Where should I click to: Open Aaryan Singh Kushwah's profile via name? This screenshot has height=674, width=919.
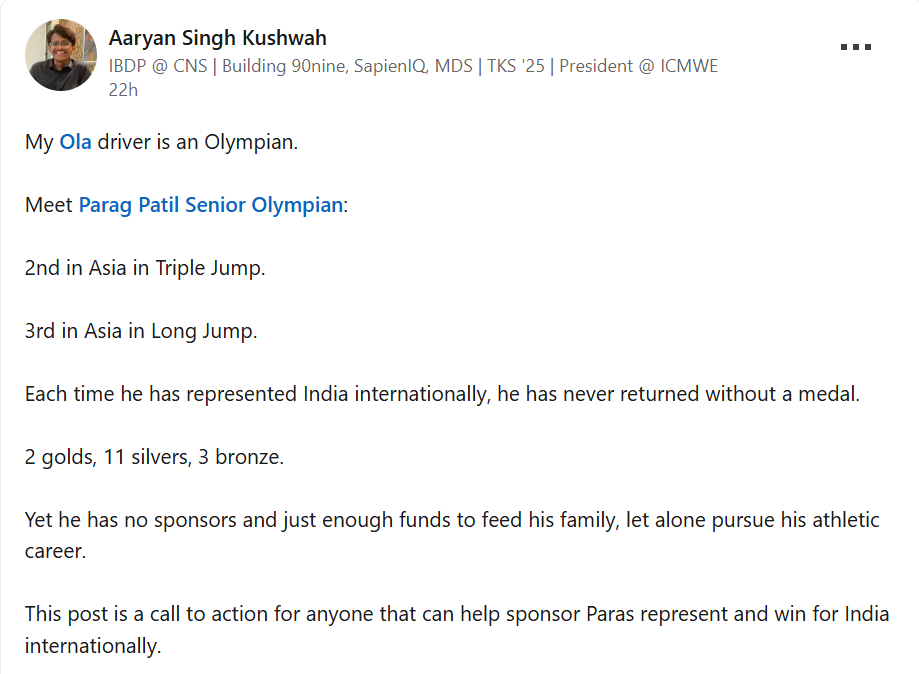pos(217,38)
